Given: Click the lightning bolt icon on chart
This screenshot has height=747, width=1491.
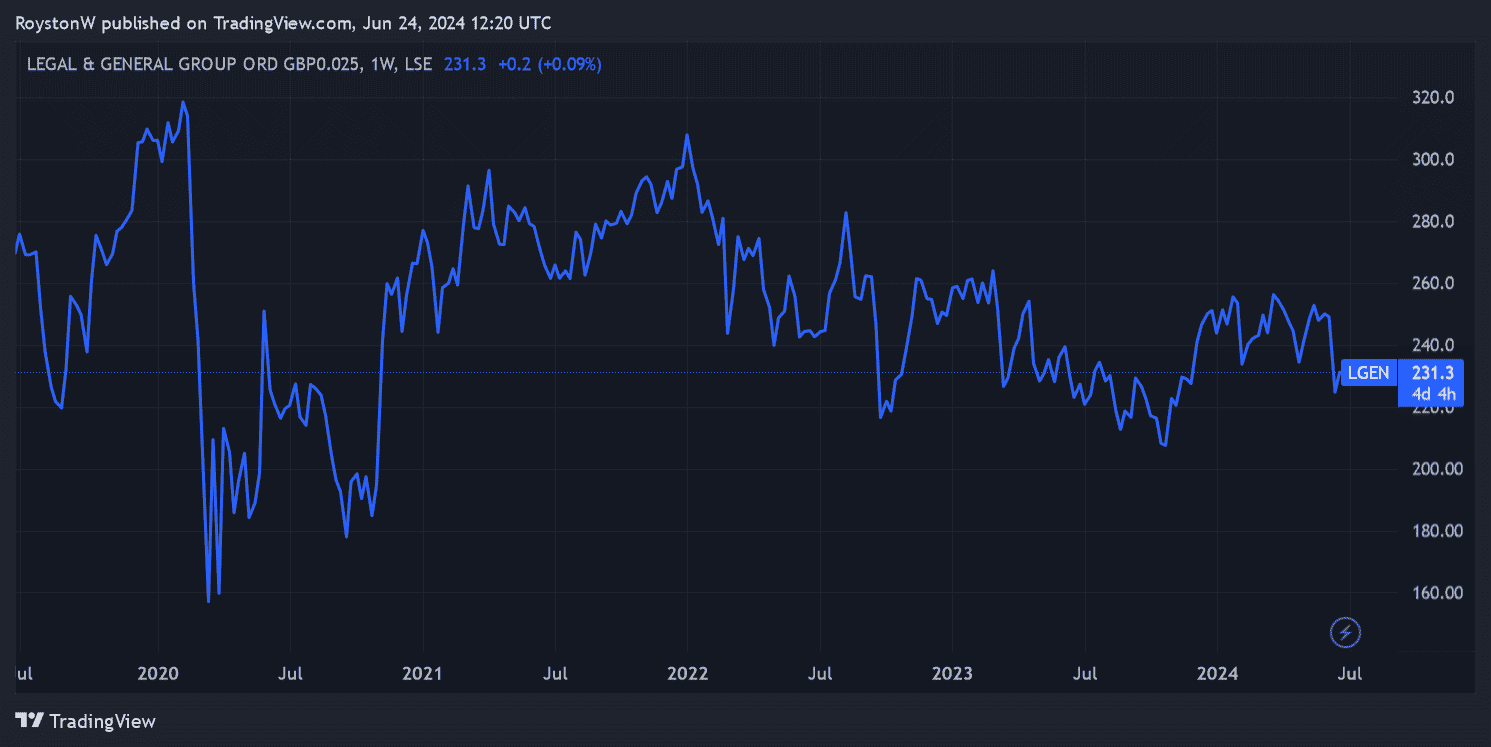Looking at the screenshot, I should pos(1345,632).
